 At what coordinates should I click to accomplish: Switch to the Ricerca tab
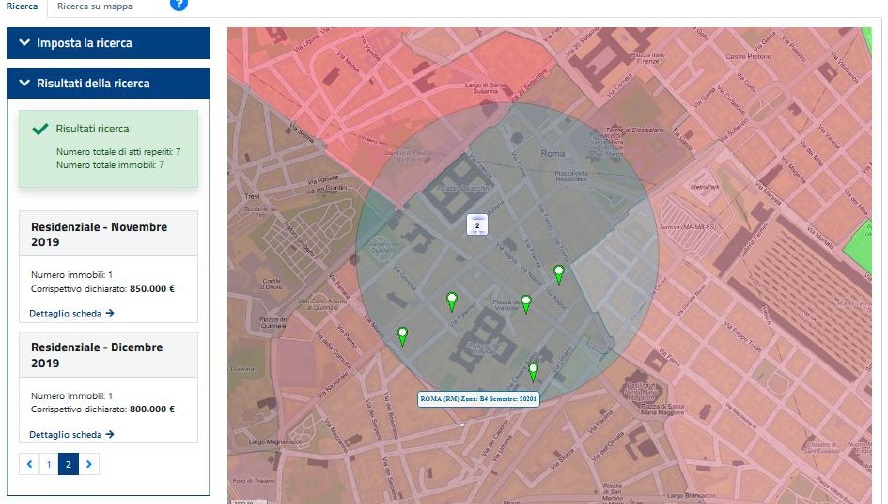pyautogui.click(x=23, y=6)
